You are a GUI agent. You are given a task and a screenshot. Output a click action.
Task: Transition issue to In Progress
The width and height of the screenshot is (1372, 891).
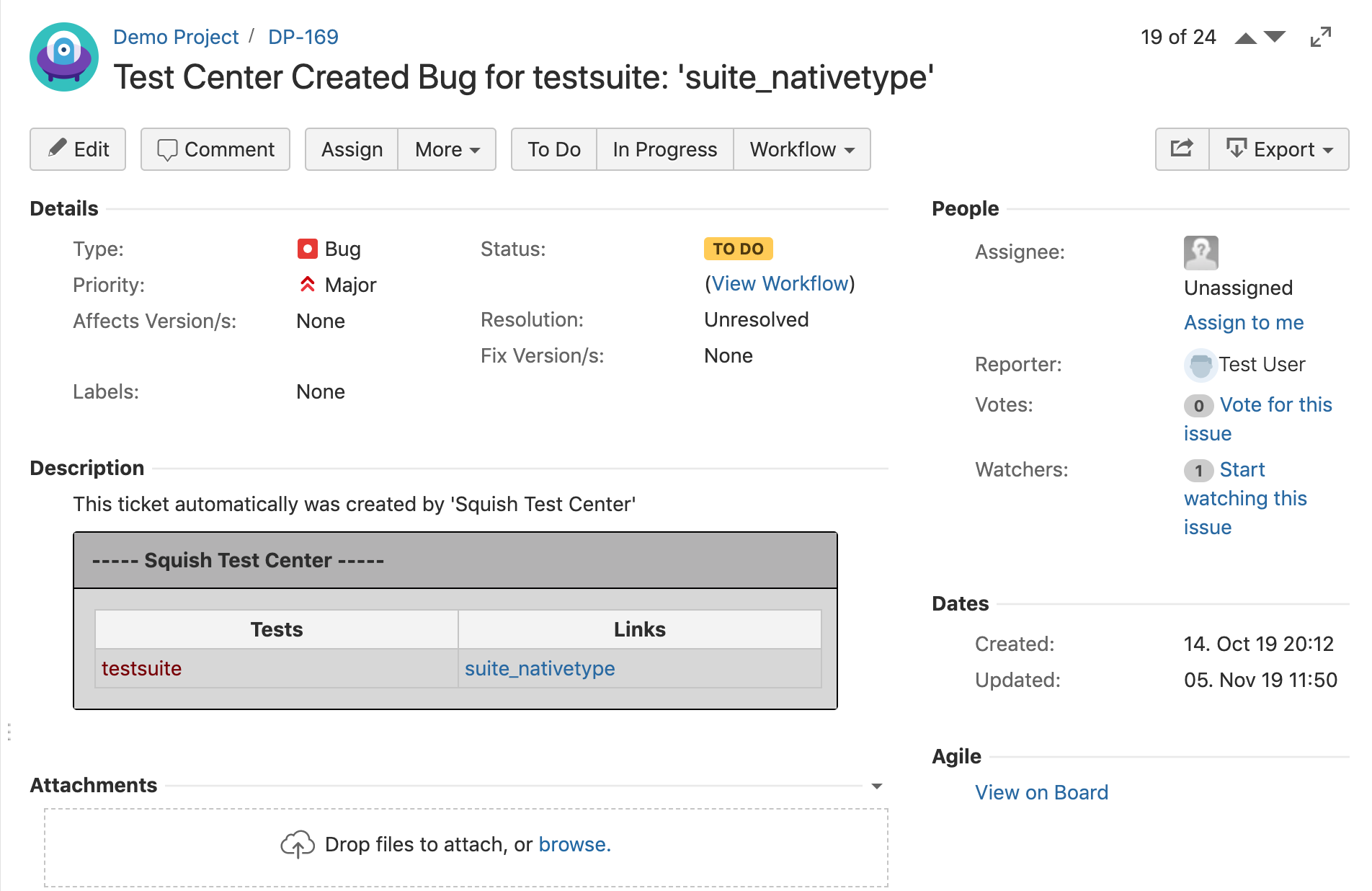pos(664,149)
